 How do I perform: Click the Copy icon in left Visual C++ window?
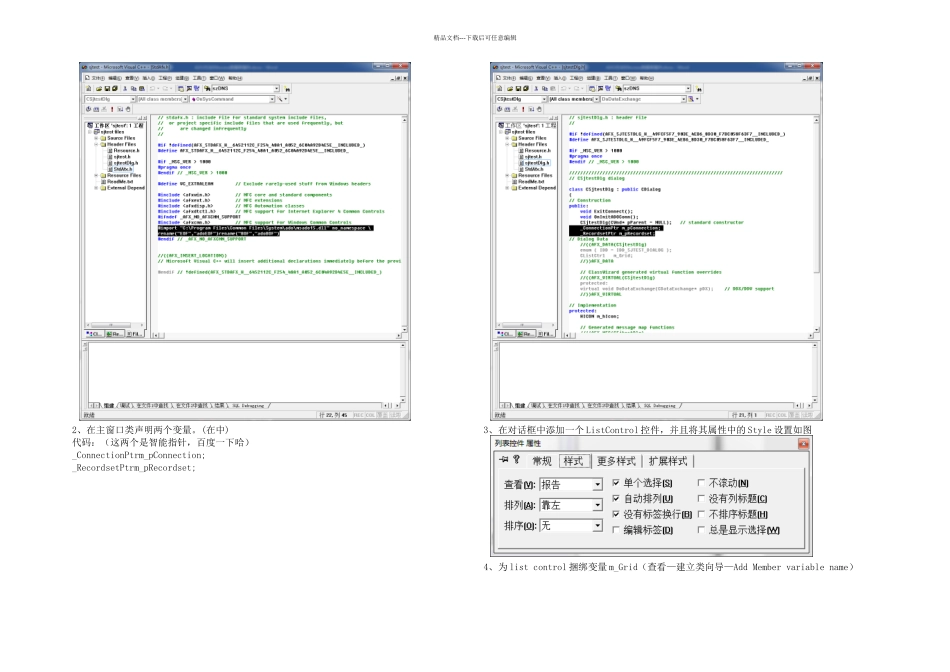[133, 88]
